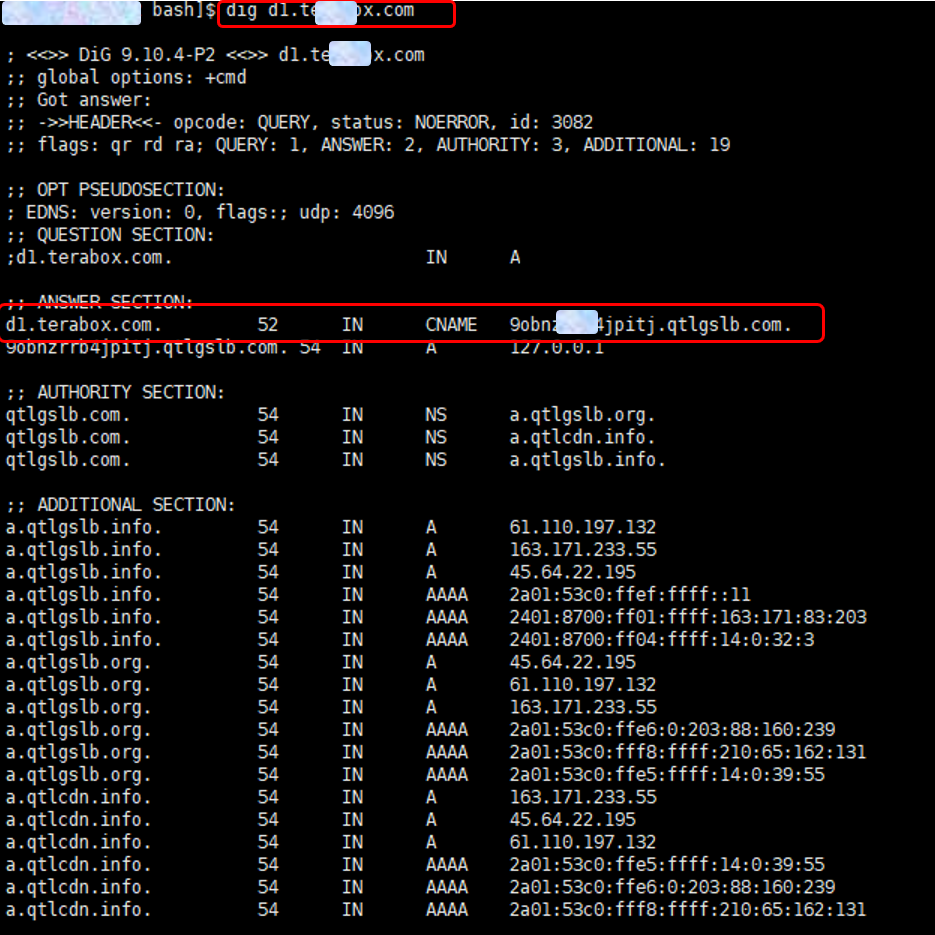Click 45.64.22.195 on the a.qtlcdn.info. row

tap(572, 820)
